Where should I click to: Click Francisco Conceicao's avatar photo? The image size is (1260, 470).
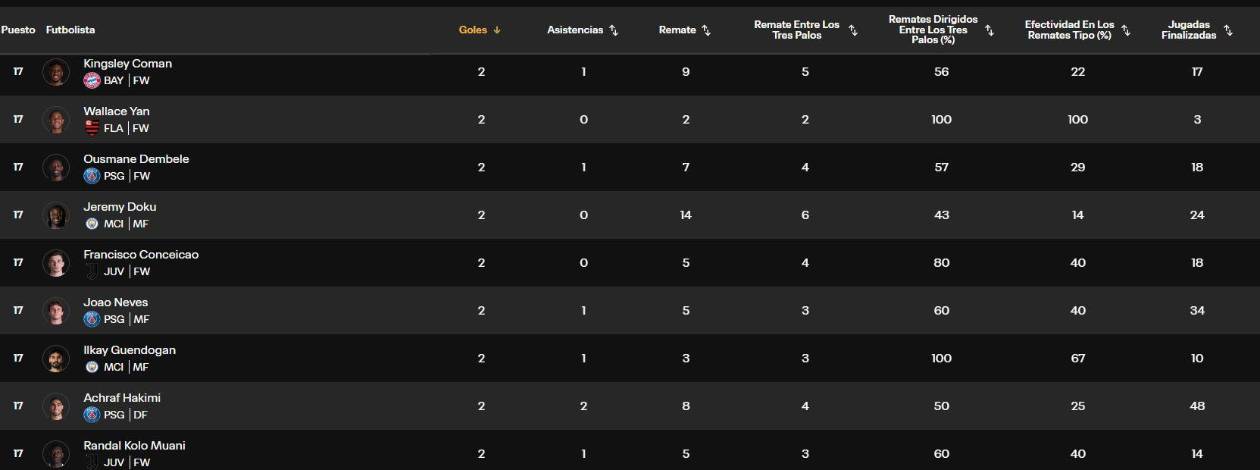(x=56, y=263)
